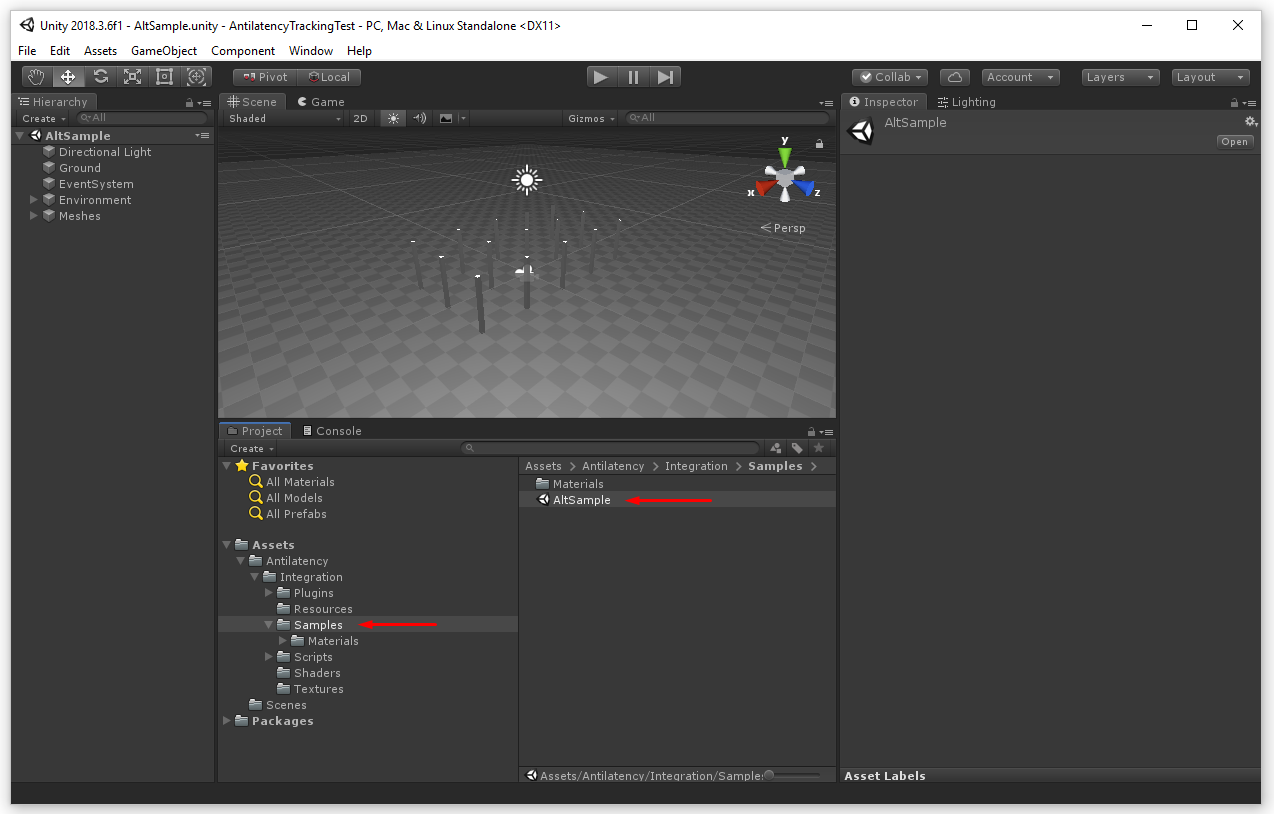The image size is (1274, 814).
Task: Open the AltSample scene options in Hierarchy
Action: [203, 135]
